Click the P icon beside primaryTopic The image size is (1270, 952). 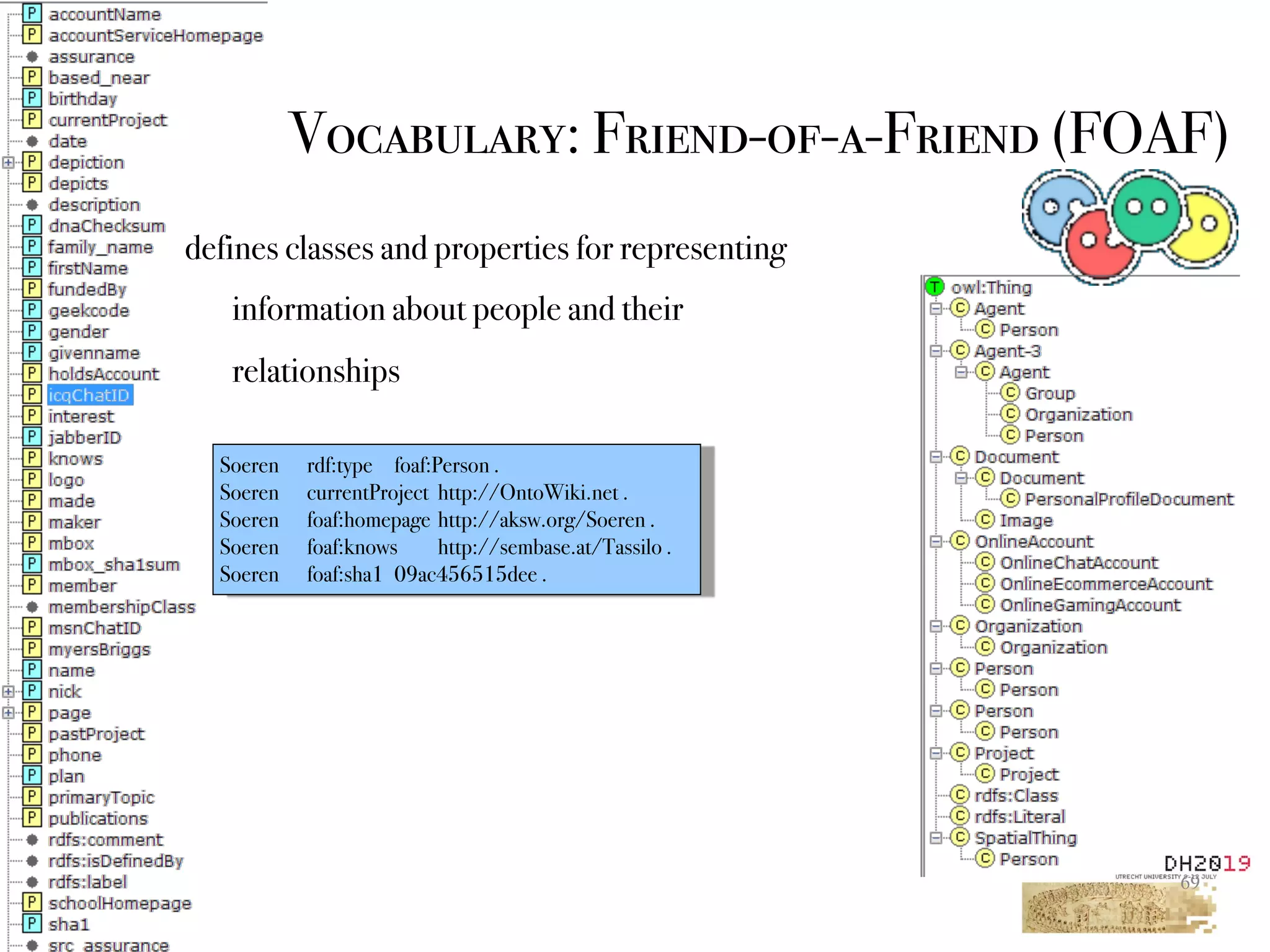point(32,796)
